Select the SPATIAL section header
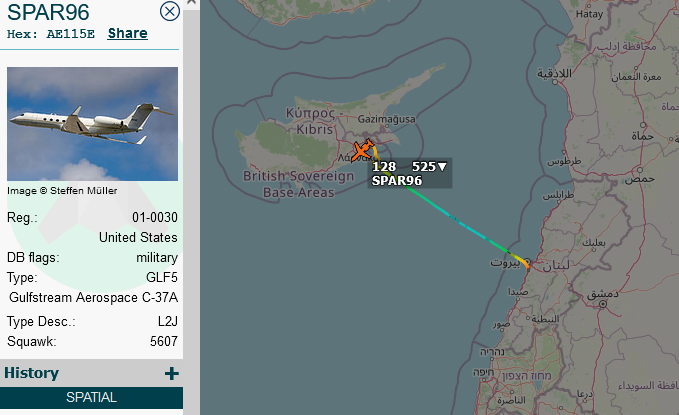This screenshot has width=679, height=415. (x=91, y=397)
